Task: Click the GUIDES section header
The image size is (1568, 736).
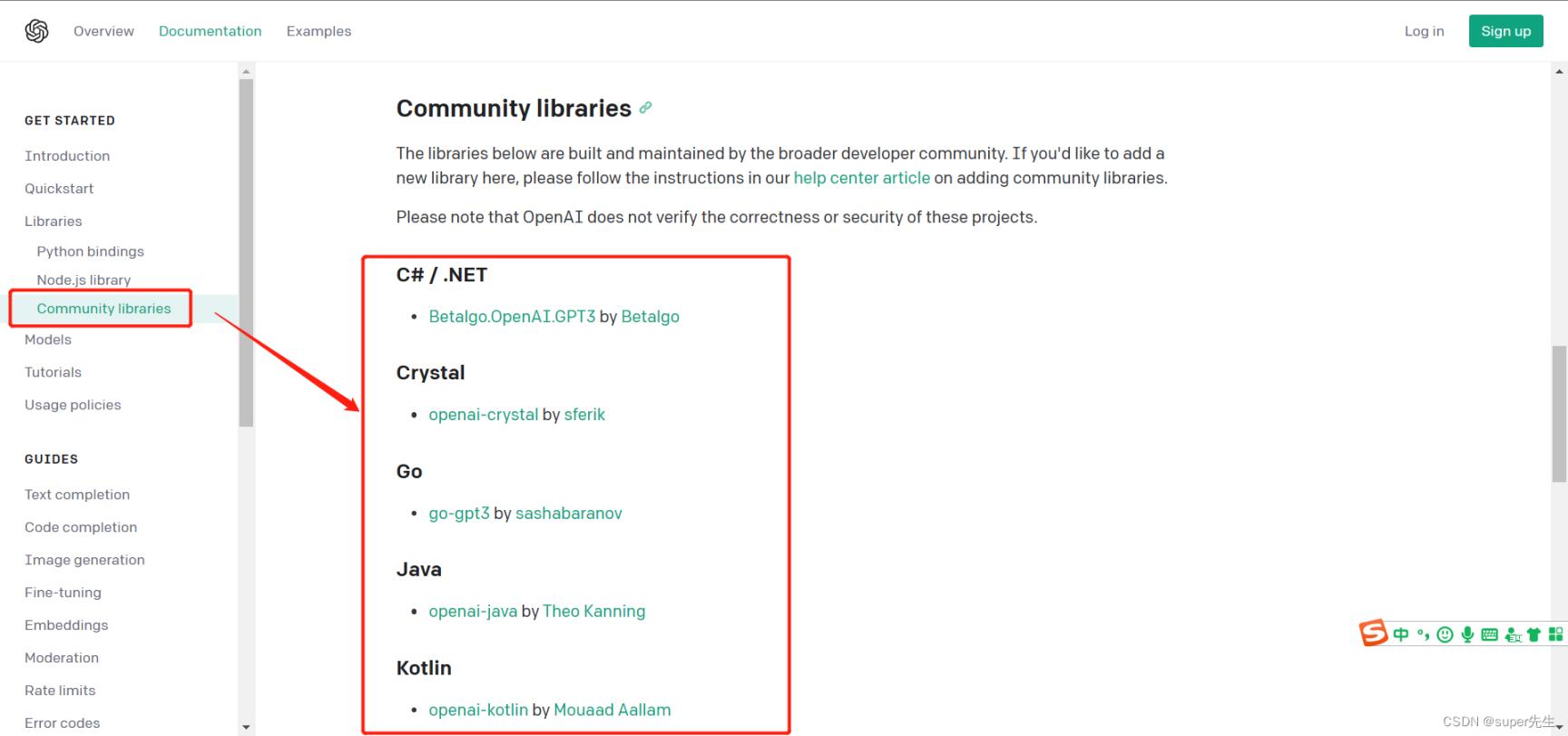Action: (51, 459)
